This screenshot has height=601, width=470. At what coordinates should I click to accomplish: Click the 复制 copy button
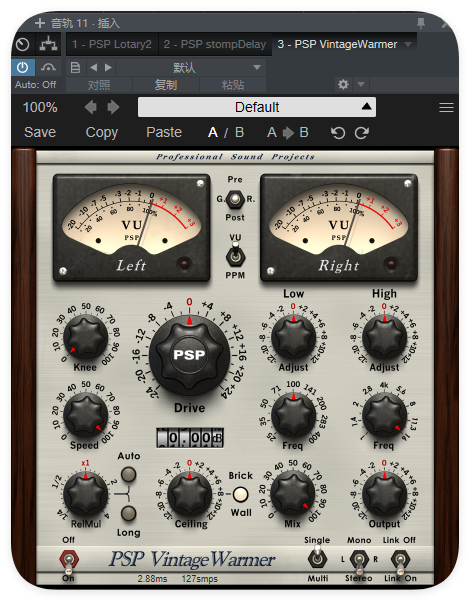[166, 85]
